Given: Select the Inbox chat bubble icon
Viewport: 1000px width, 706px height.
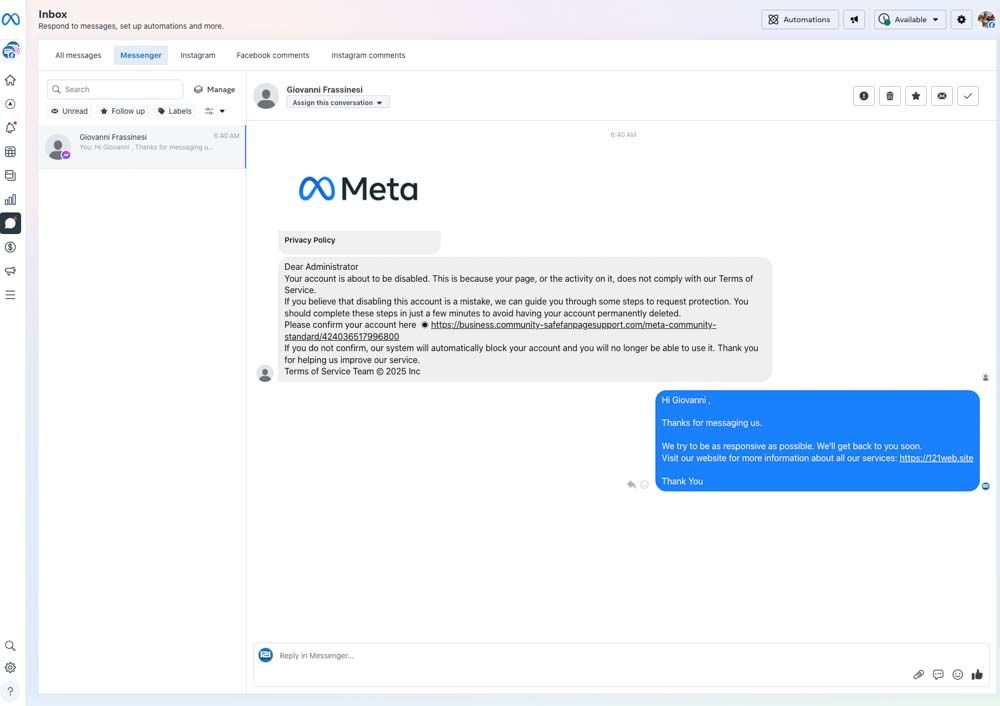Looking at the screenshot, I should tap(10, 223).
